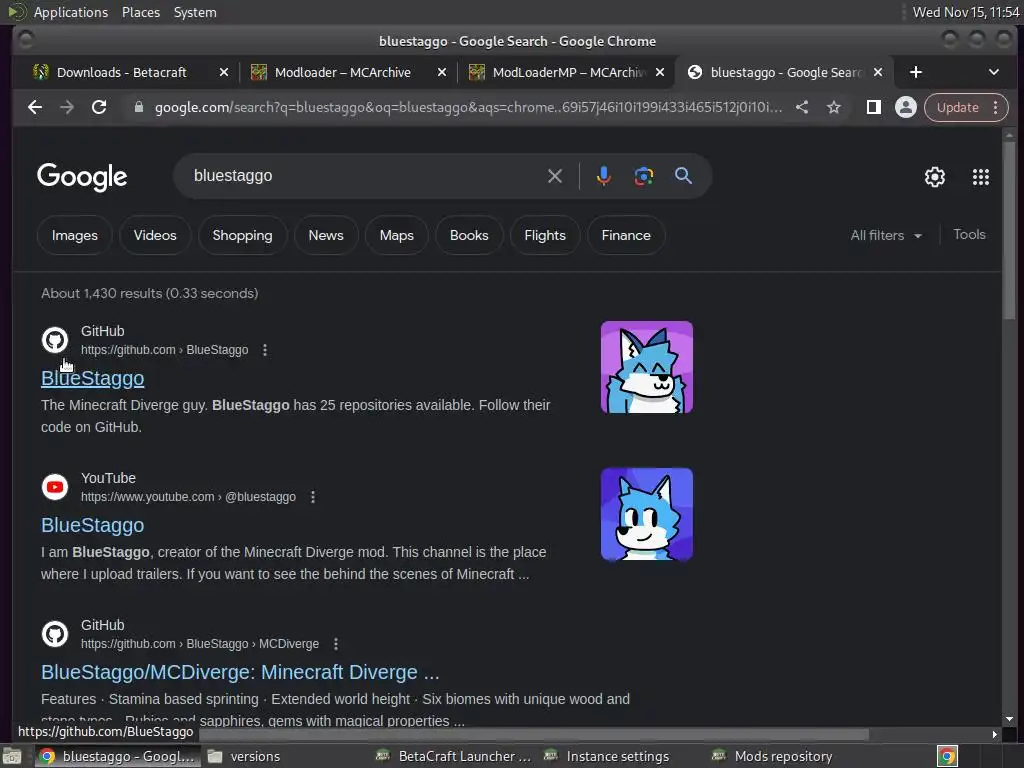Filter results by Videos

pos(155,235)
